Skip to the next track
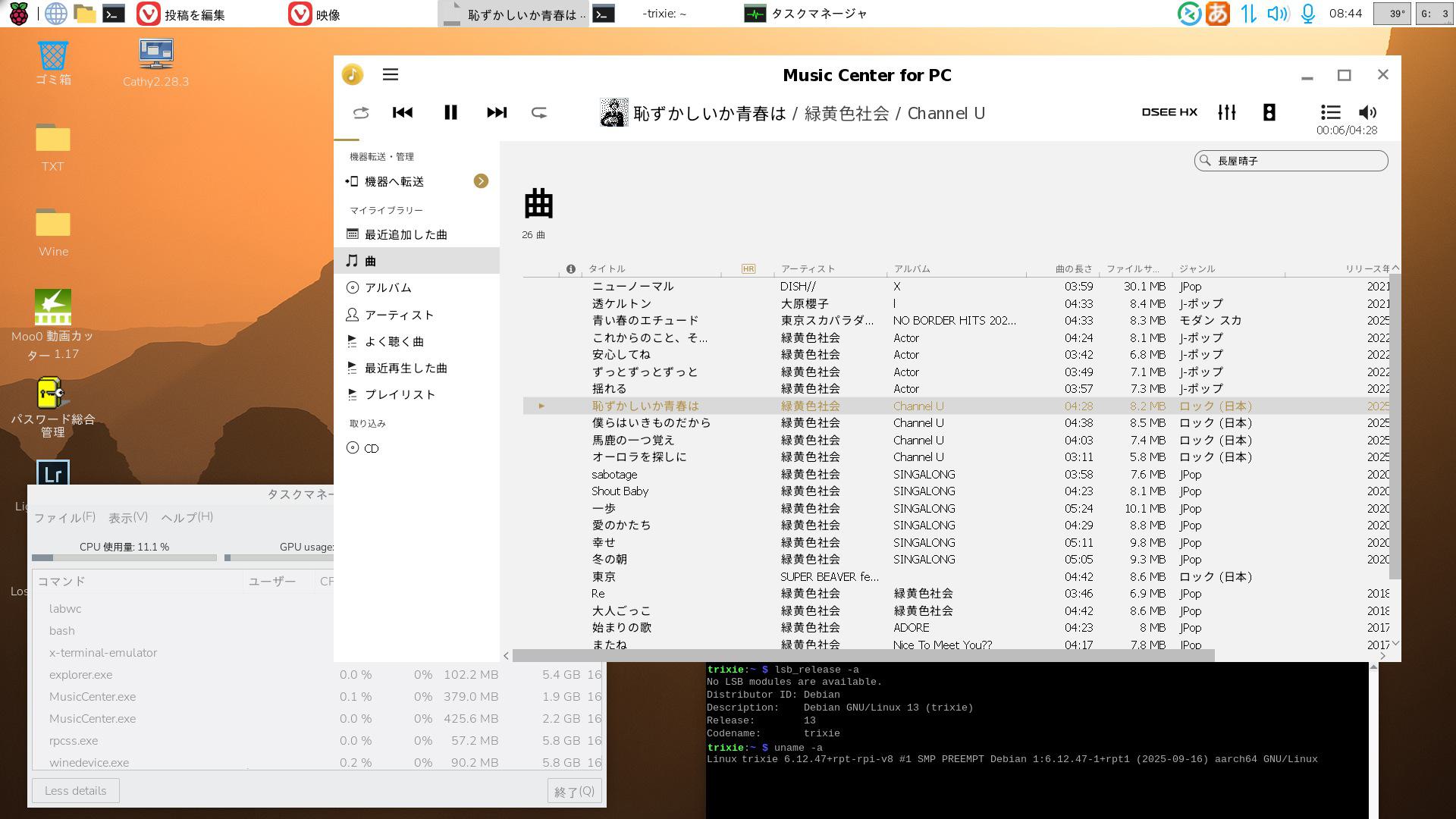Image resolution: width=1456 pixels, height=819 pixels. pos(497,112)
